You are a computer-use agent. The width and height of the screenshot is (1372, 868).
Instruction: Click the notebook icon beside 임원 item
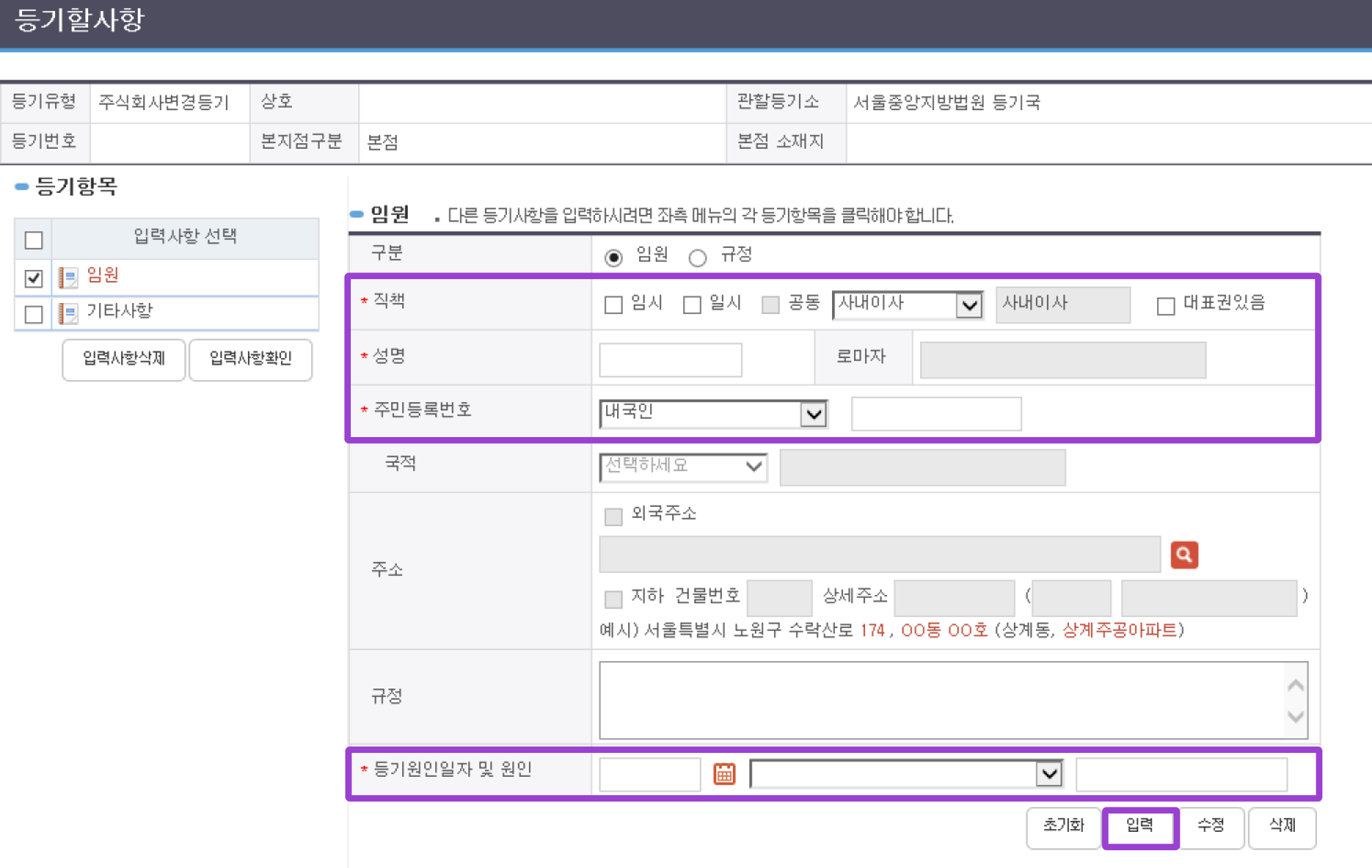pyautogui.click(x=67, y=277)
